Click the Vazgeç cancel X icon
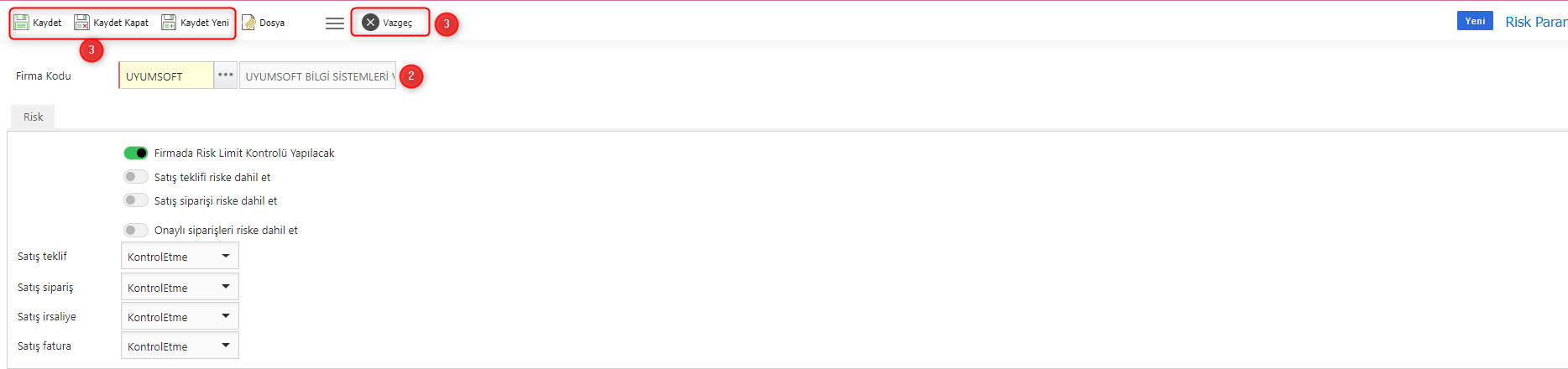 [370, 23]
